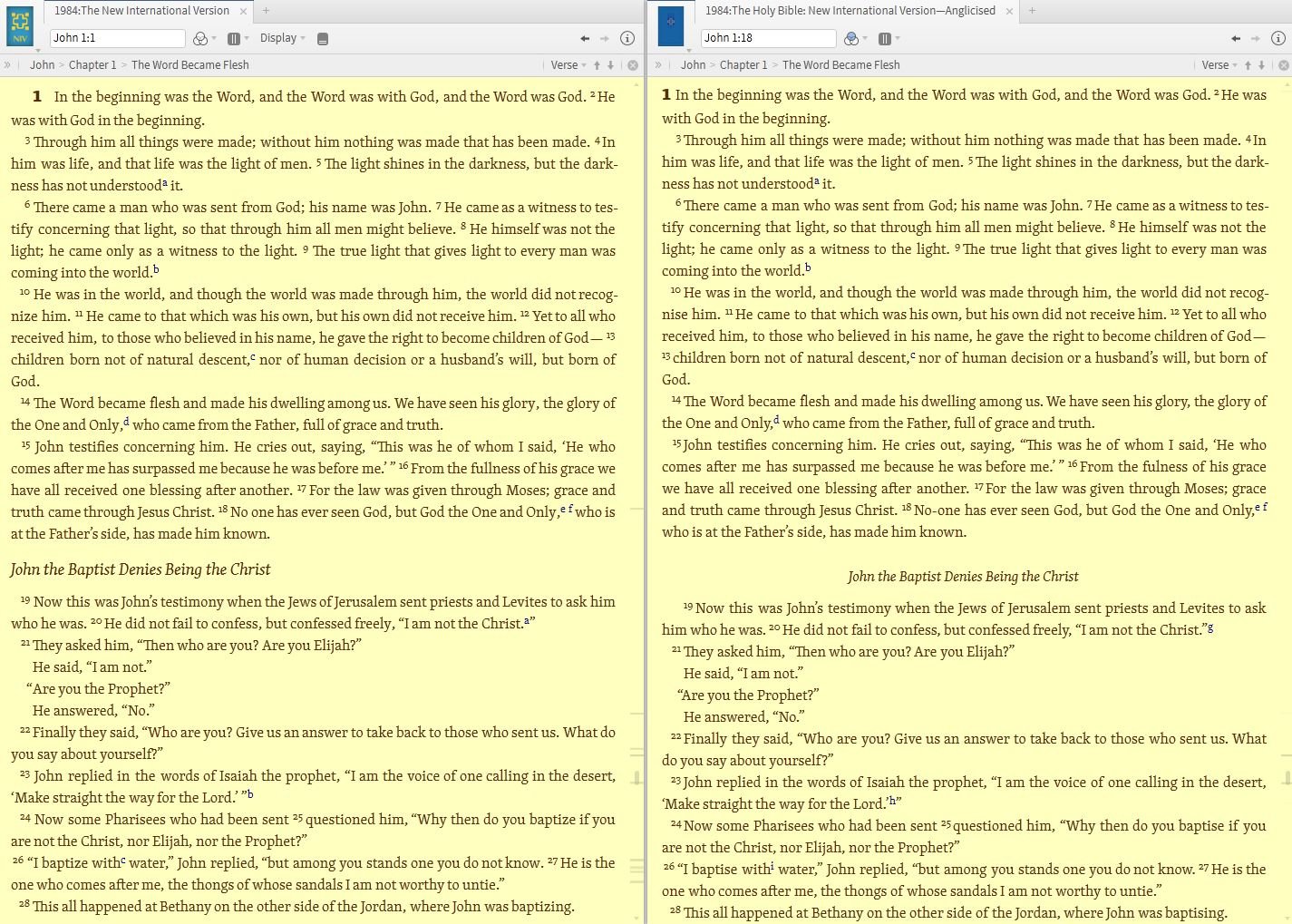Screen dimensions: 1292x924
Task: Toggle the inline icon next to Display
Action: 323,39
